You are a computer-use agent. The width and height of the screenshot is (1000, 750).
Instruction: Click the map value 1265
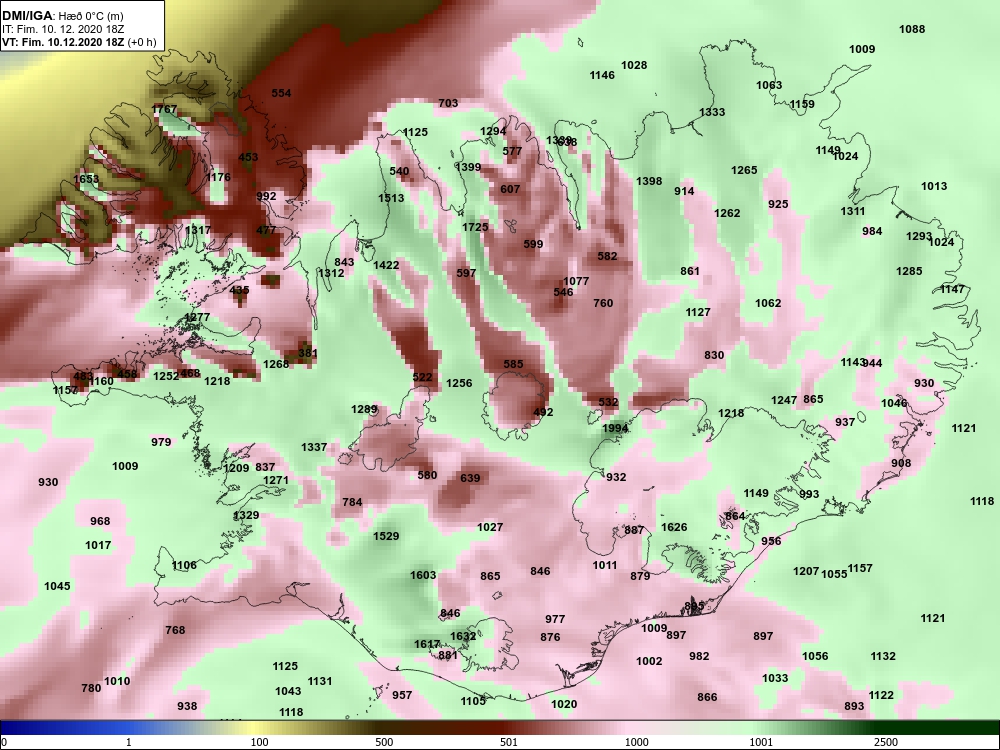click(744, 170)
